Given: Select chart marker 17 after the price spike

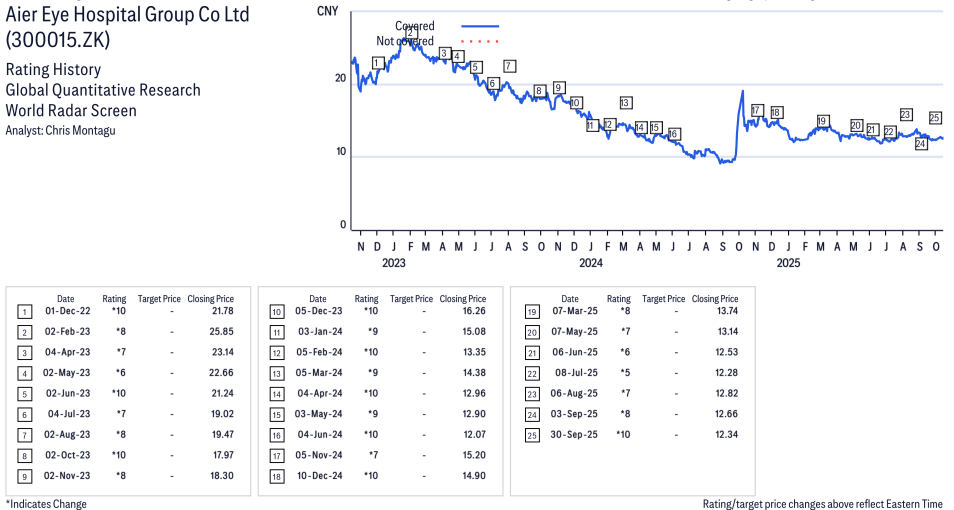Looking at the screenshot, I should [x=757, y=110].
